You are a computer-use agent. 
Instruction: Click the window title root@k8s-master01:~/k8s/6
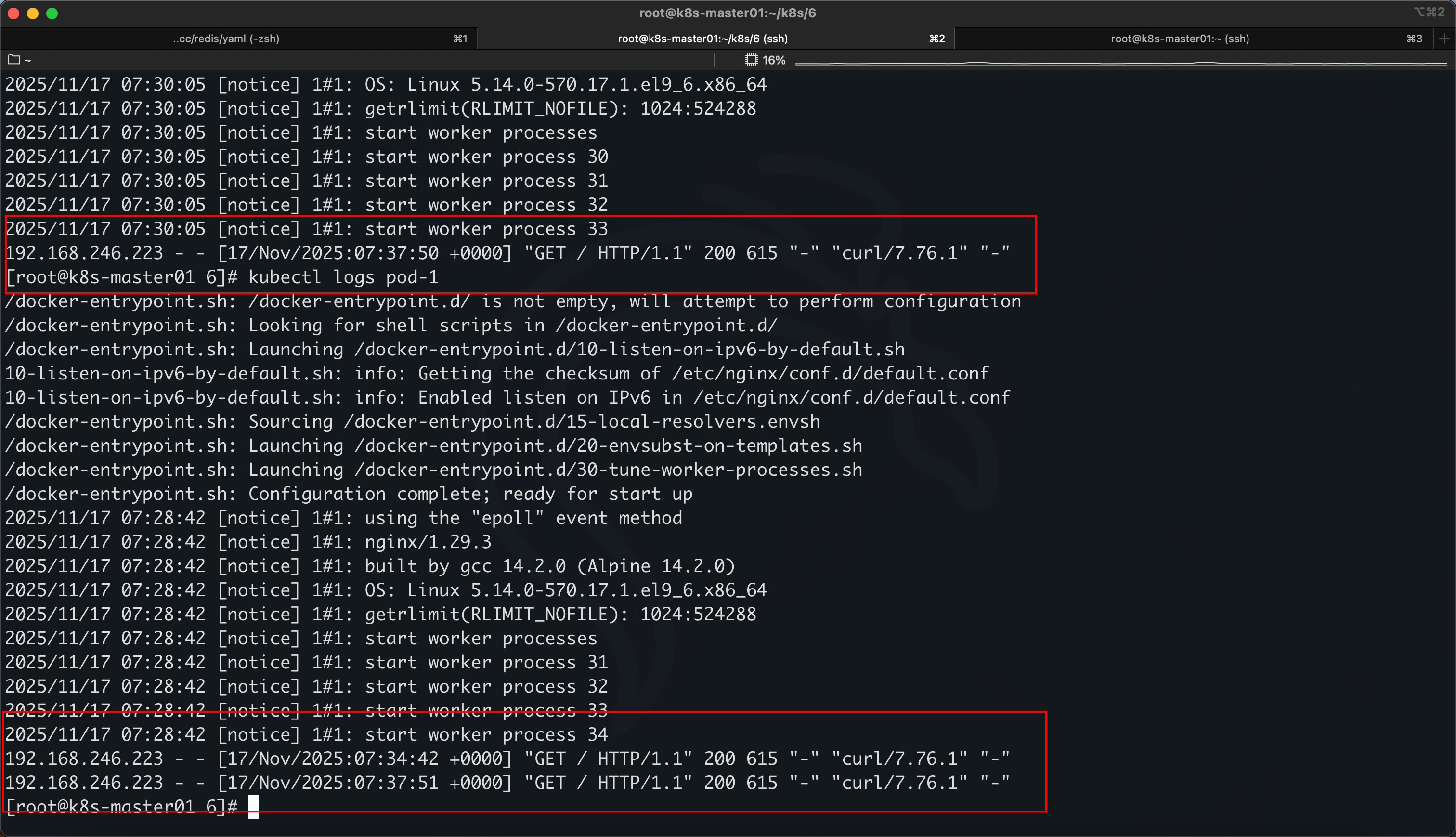[x=727, y=13]
